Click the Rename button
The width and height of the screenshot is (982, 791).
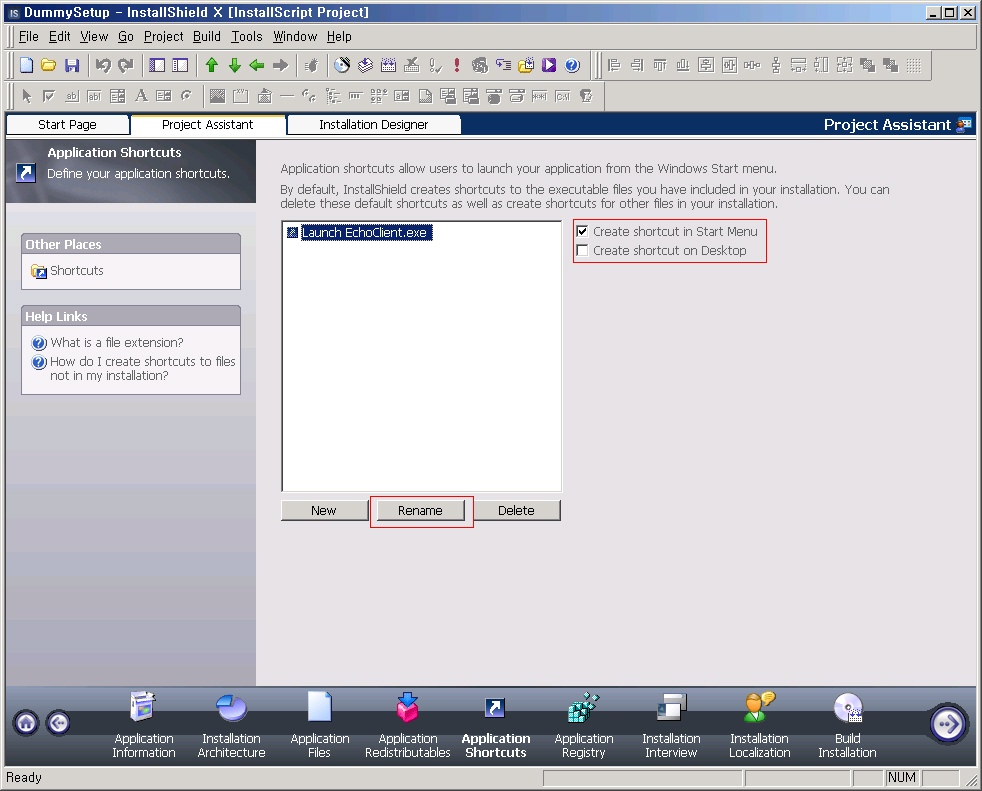point(420,510)
